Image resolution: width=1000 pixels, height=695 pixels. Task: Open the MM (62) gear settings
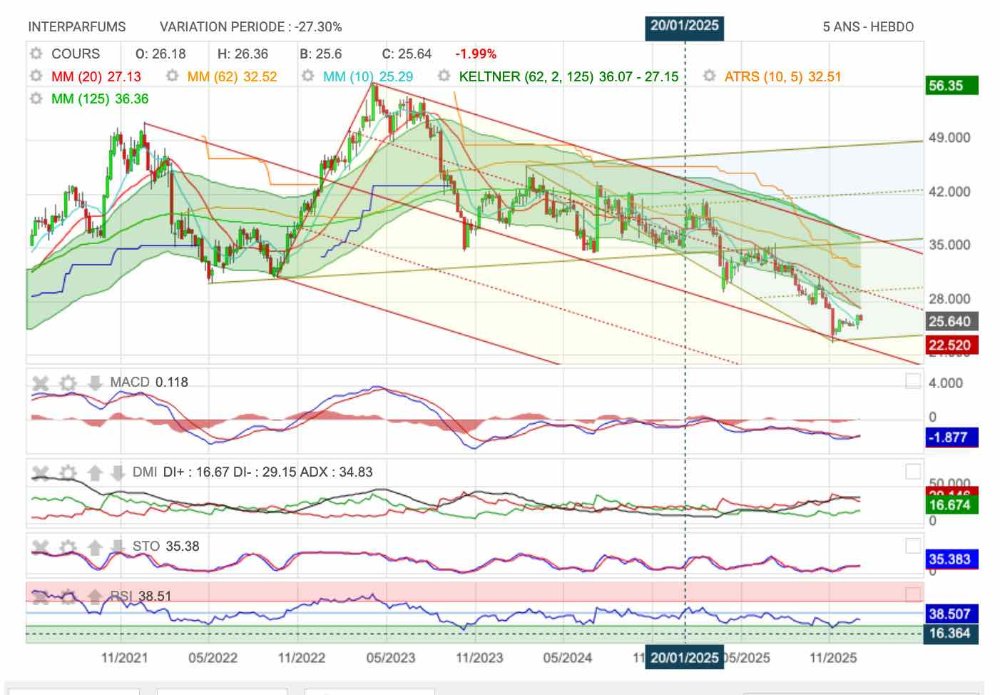(172, 77)
